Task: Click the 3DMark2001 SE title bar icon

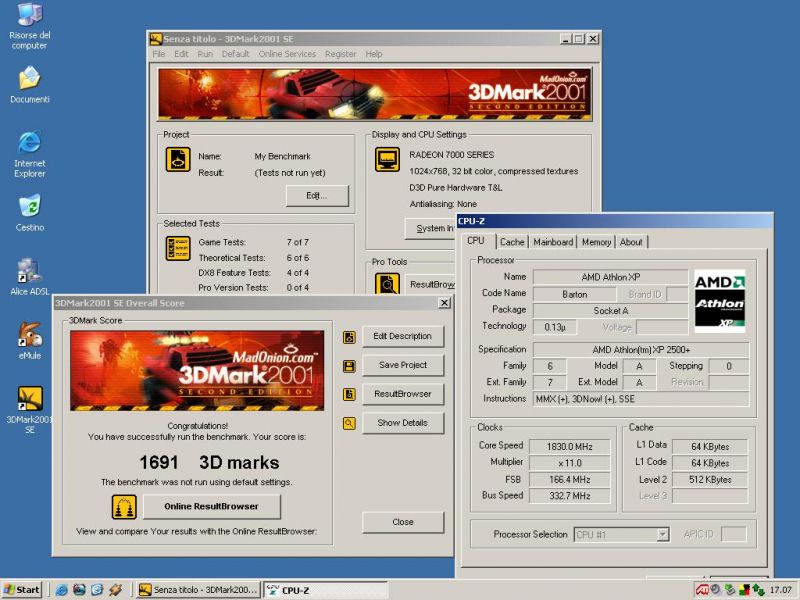Action: tap(156, 39)
